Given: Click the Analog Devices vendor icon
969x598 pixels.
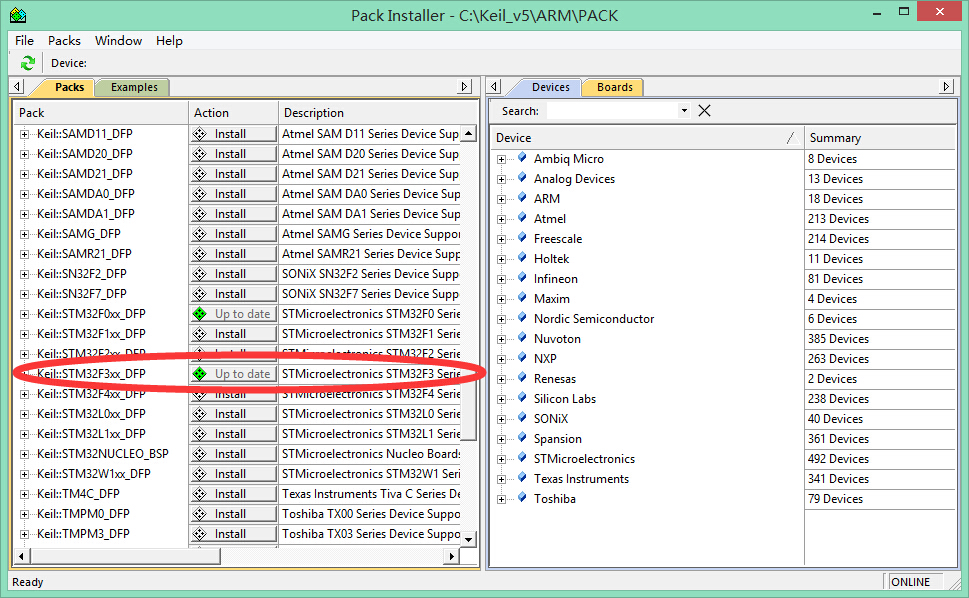Looking at the screenshot, I should click(x=522, y=178).
